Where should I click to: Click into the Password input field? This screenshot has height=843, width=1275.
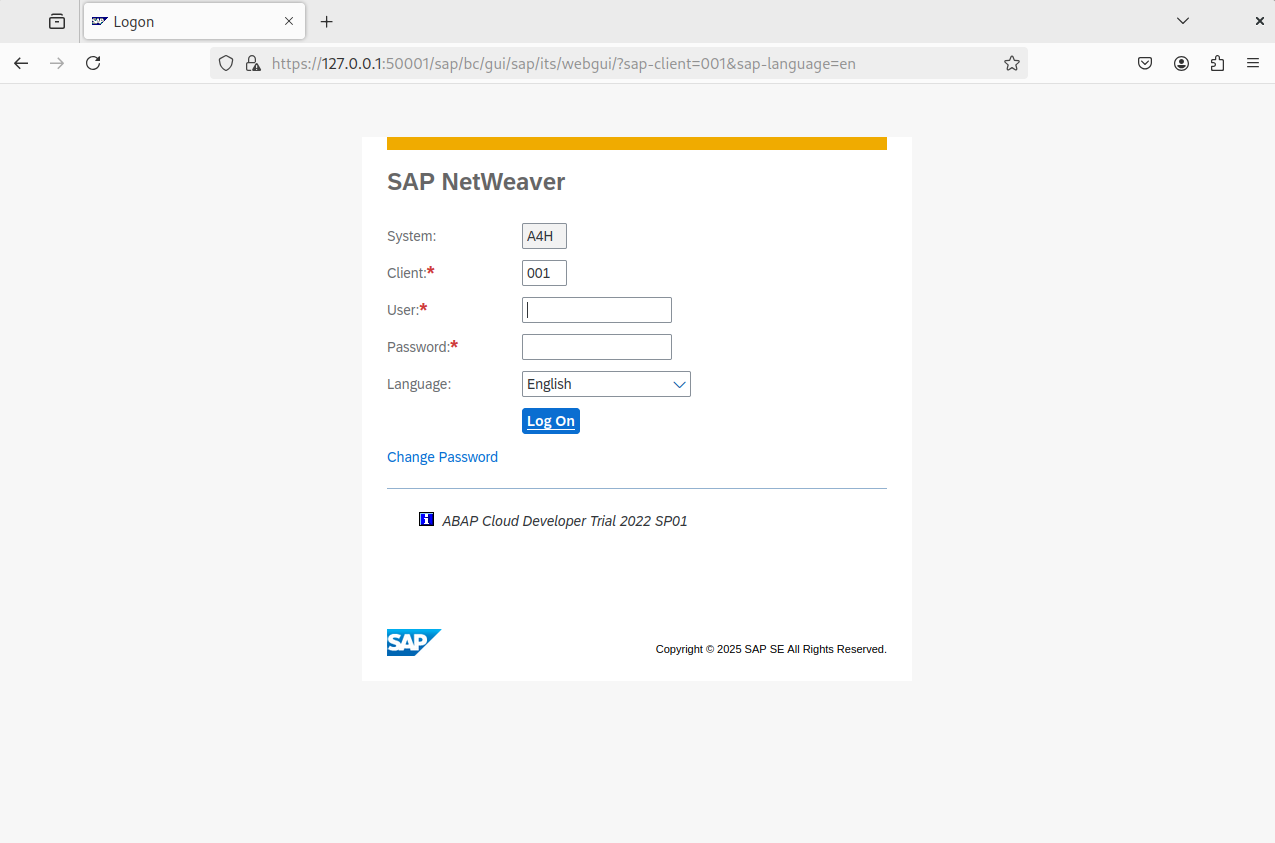point(597,347)
